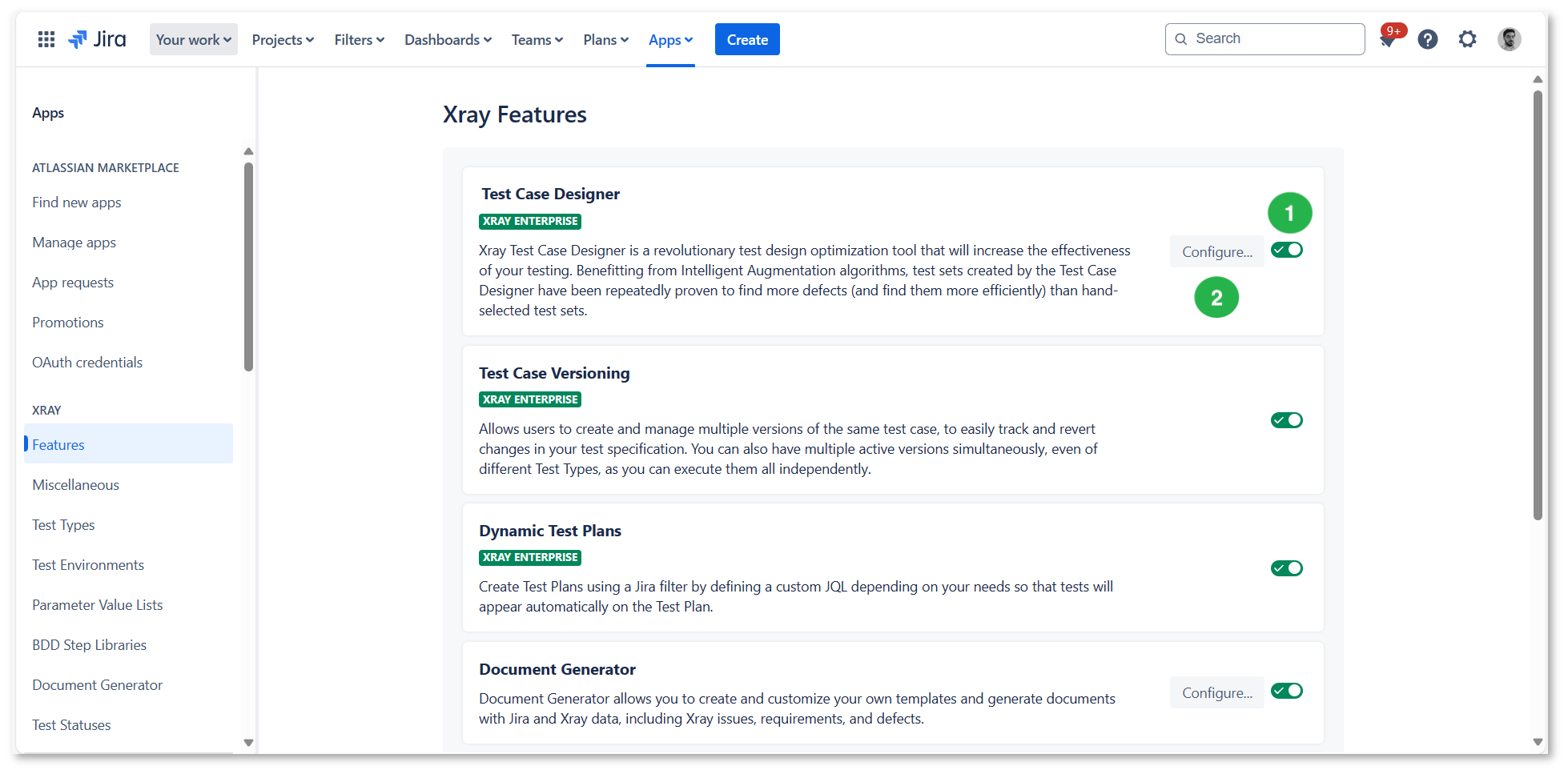Click the Jira logo
The width and height of the screenshot is (1568, 774).
(x=98, y=39)
